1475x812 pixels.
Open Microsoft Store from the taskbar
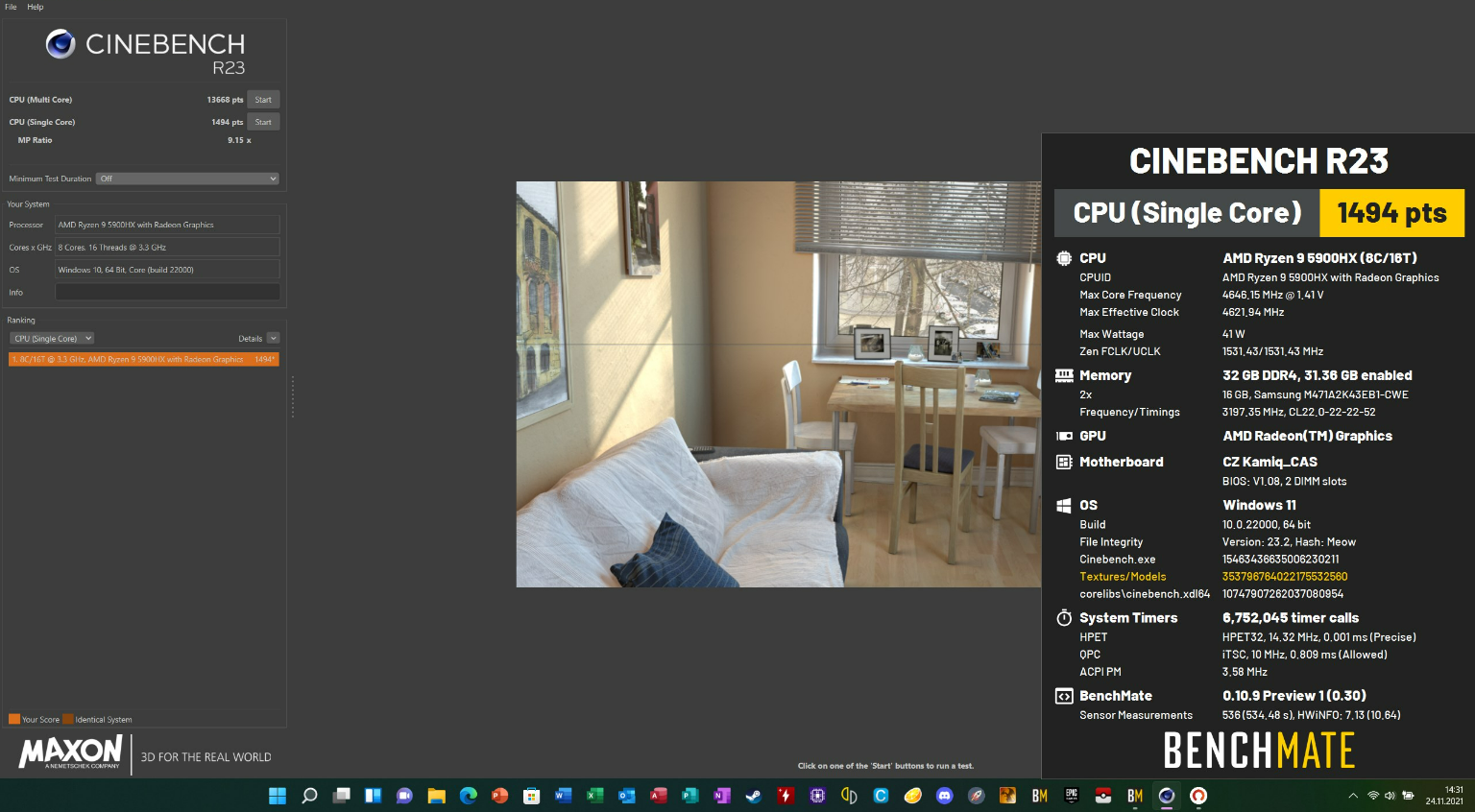click(x=531, y=796)
